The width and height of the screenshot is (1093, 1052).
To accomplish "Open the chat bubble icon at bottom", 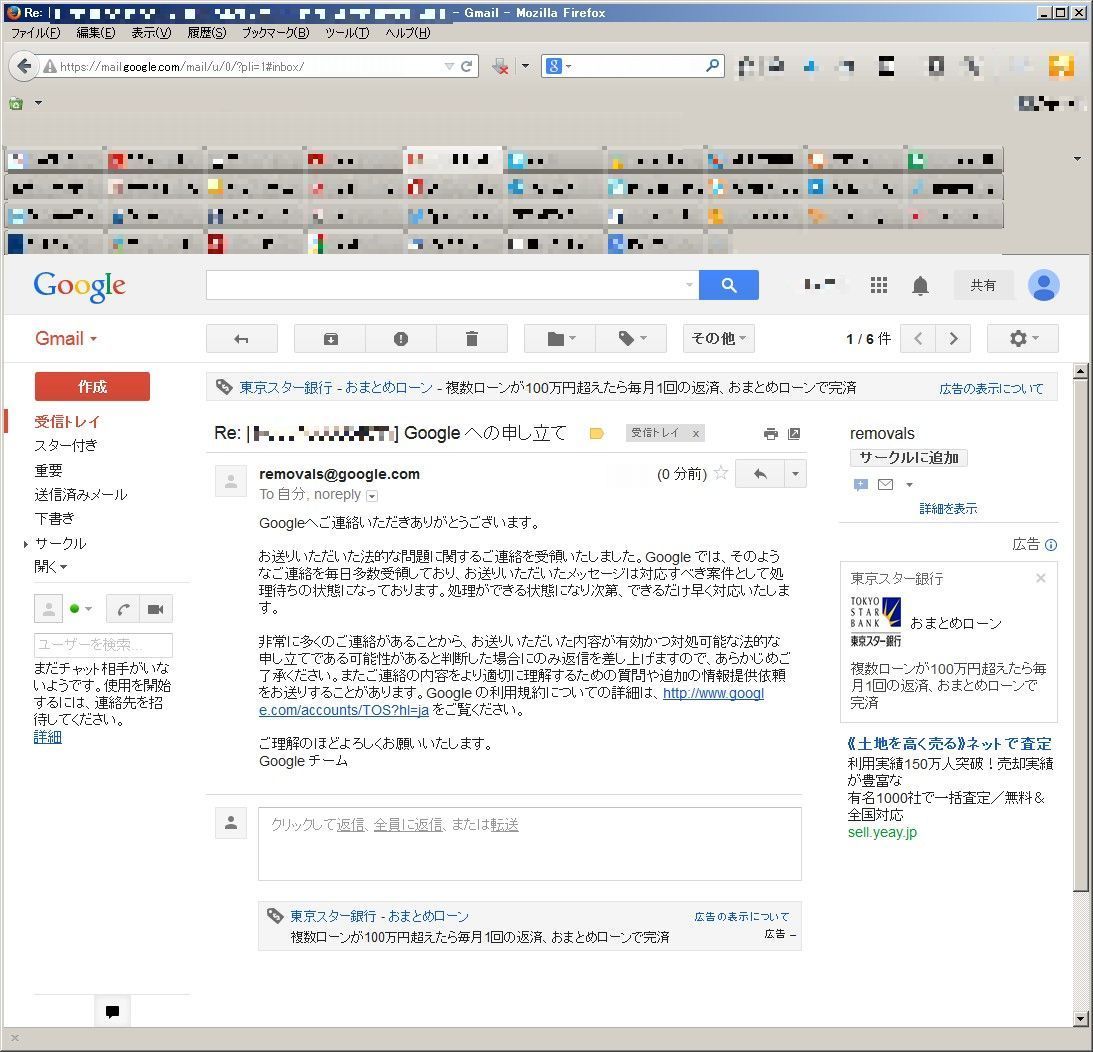I will click(x=112, y=1012).
